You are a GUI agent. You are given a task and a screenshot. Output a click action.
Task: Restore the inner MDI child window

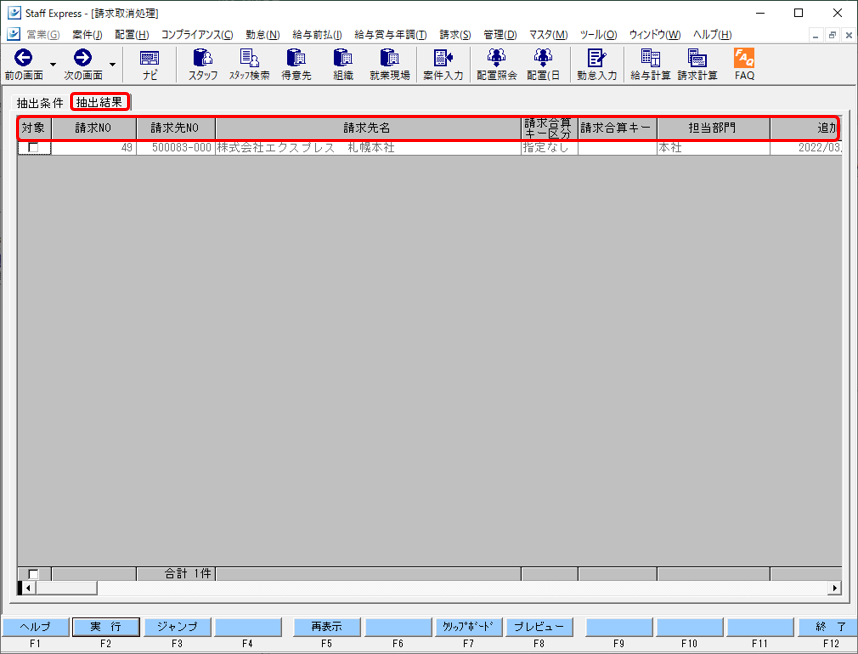(x=832, y=35)
